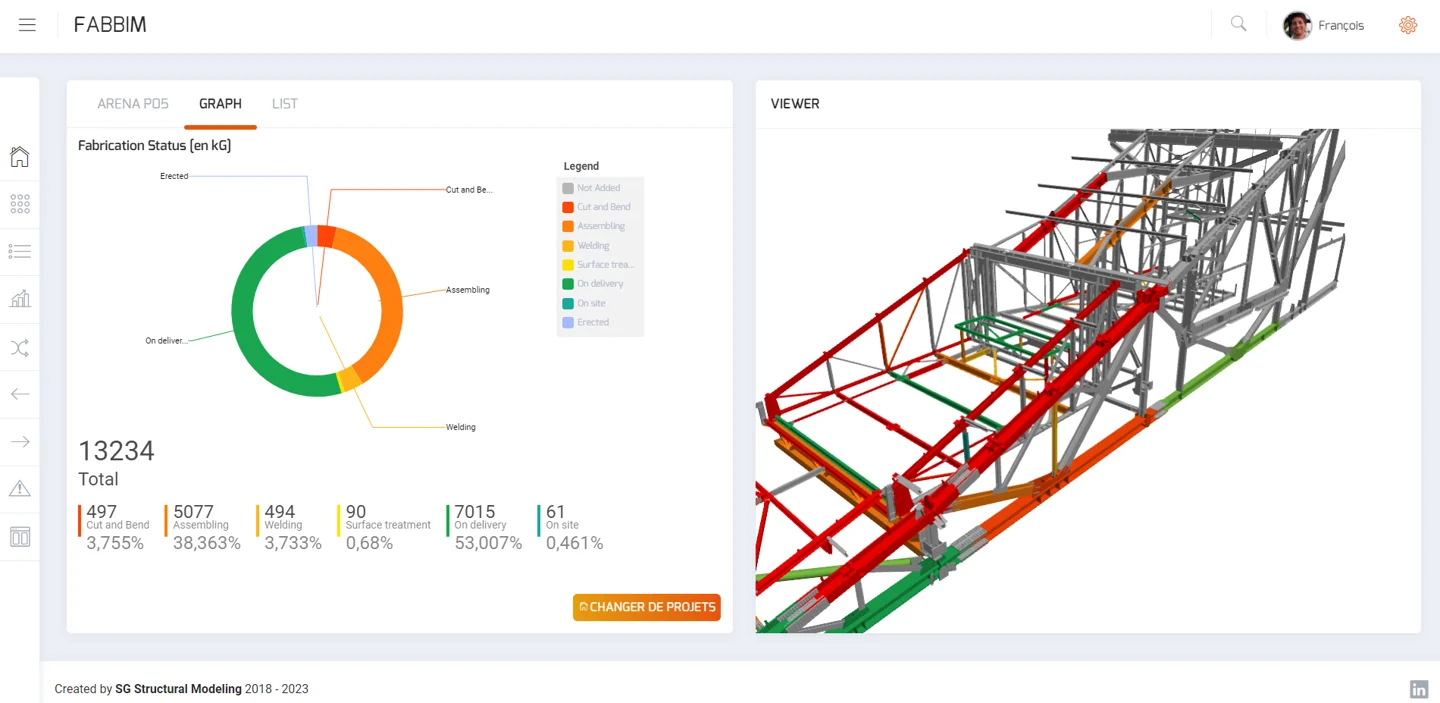Toggle the Surface trea... legend entry

[x=598, y=265]
